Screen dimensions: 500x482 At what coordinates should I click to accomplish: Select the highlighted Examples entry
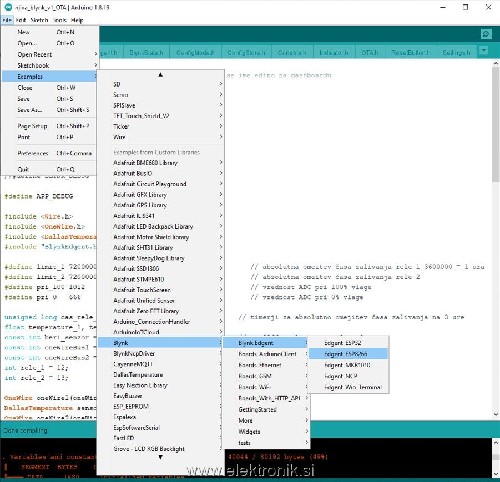pyautogui.click(x=49, y=76)
